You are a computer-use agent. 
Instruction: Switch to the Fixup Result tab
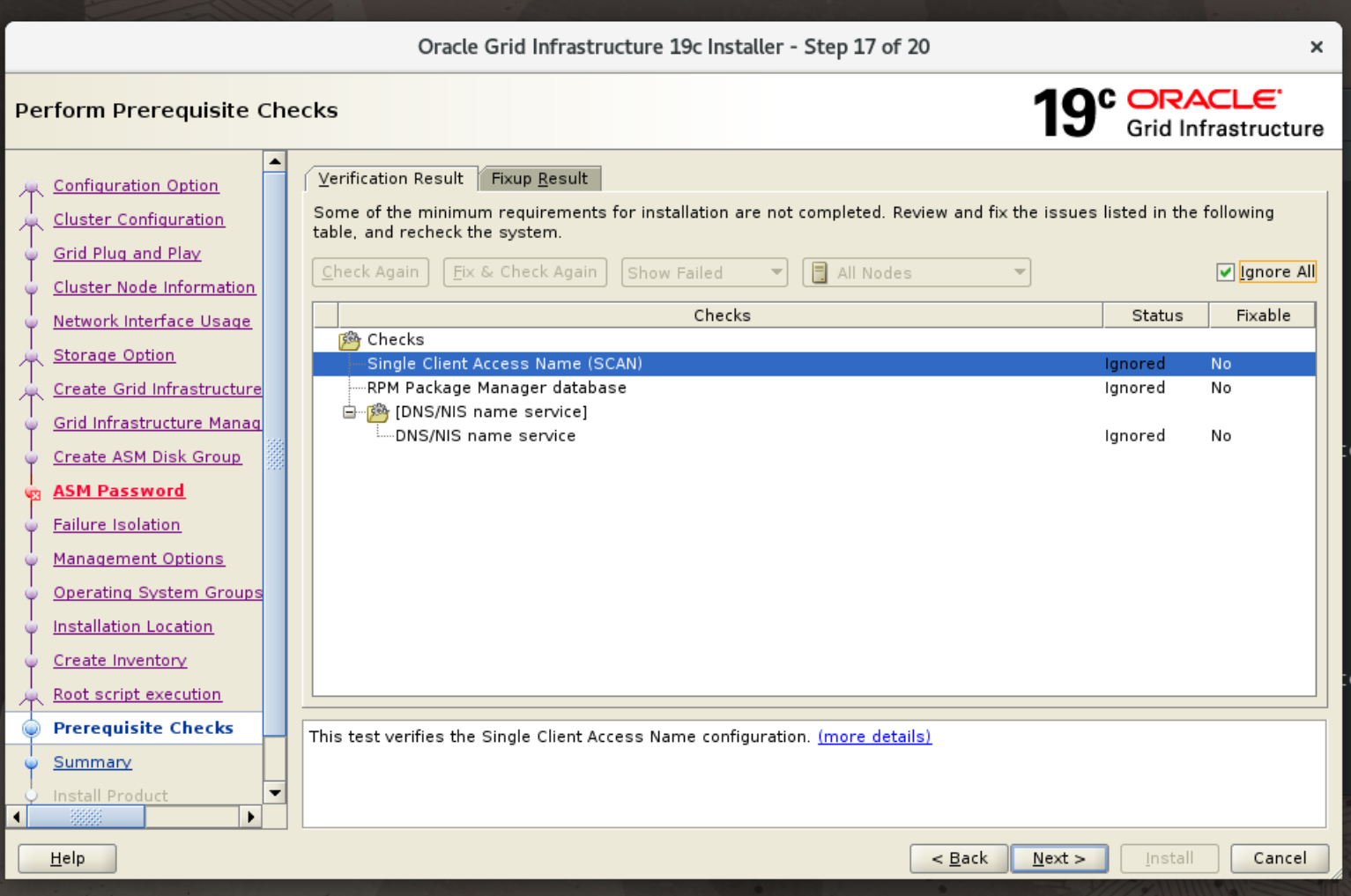pyautogui.click(x=539, y=179)
